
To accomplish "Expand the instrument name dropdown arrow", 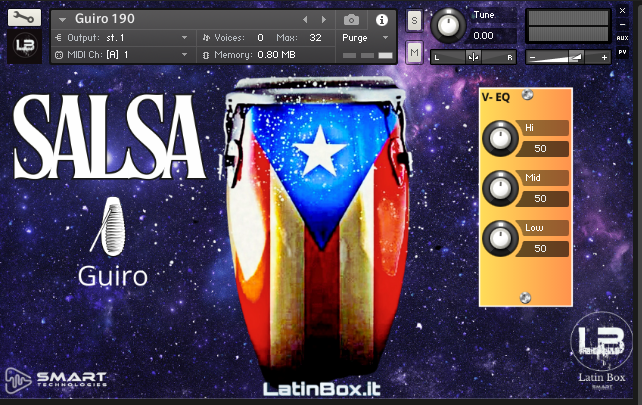I will pos(62,19).
